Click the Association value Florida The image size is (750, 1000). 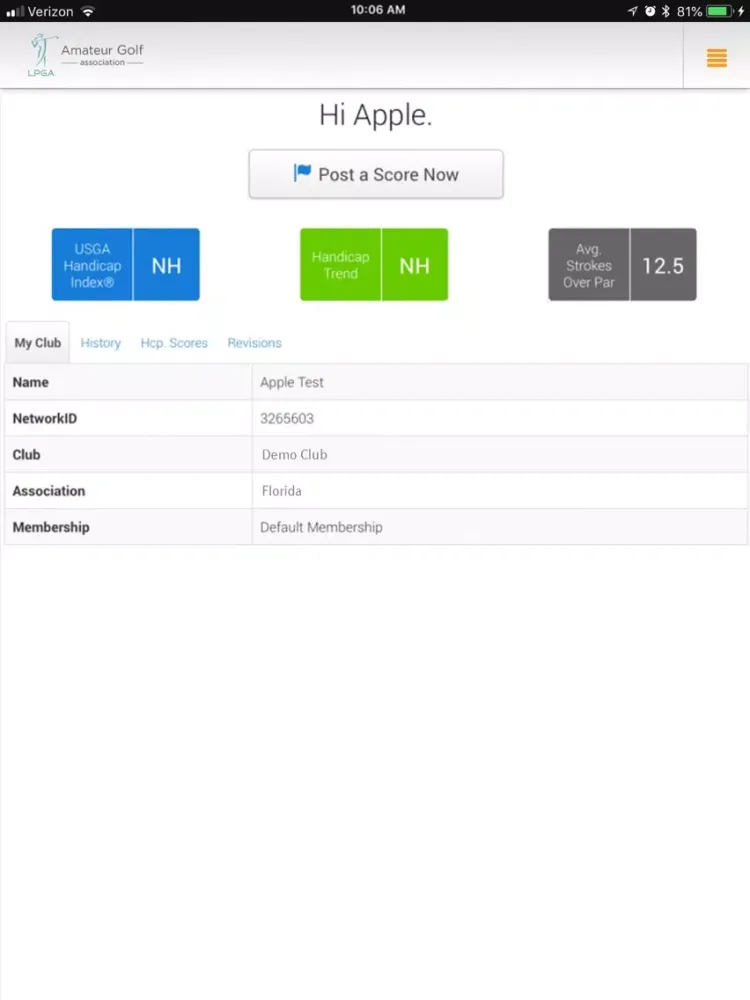[281, 491]
